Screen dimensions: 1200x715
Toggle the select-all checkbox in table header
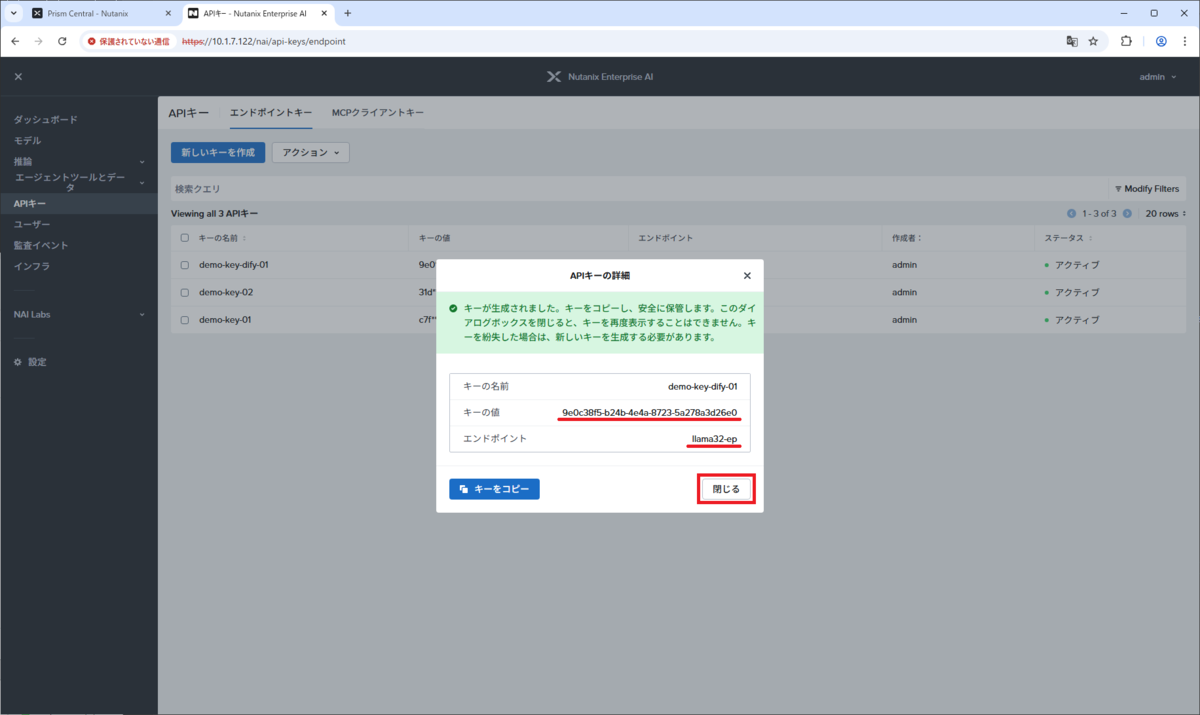pyautogui.click(x=185, y=238)
